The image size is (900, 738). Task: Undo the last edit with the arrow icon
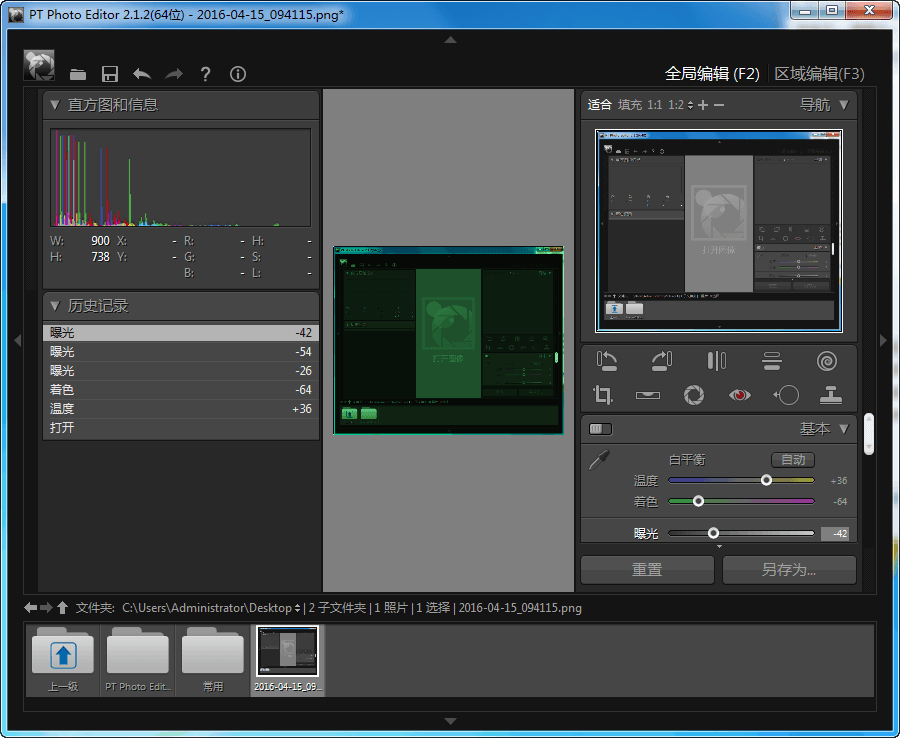(x=142, y=74)
